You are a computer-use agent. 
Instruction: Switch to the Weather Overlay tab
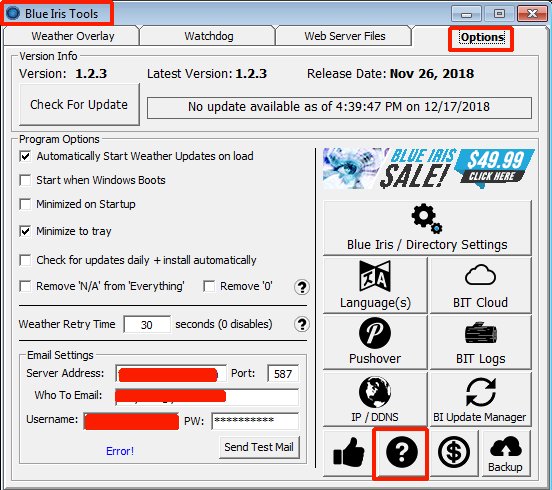coord(73,36)
